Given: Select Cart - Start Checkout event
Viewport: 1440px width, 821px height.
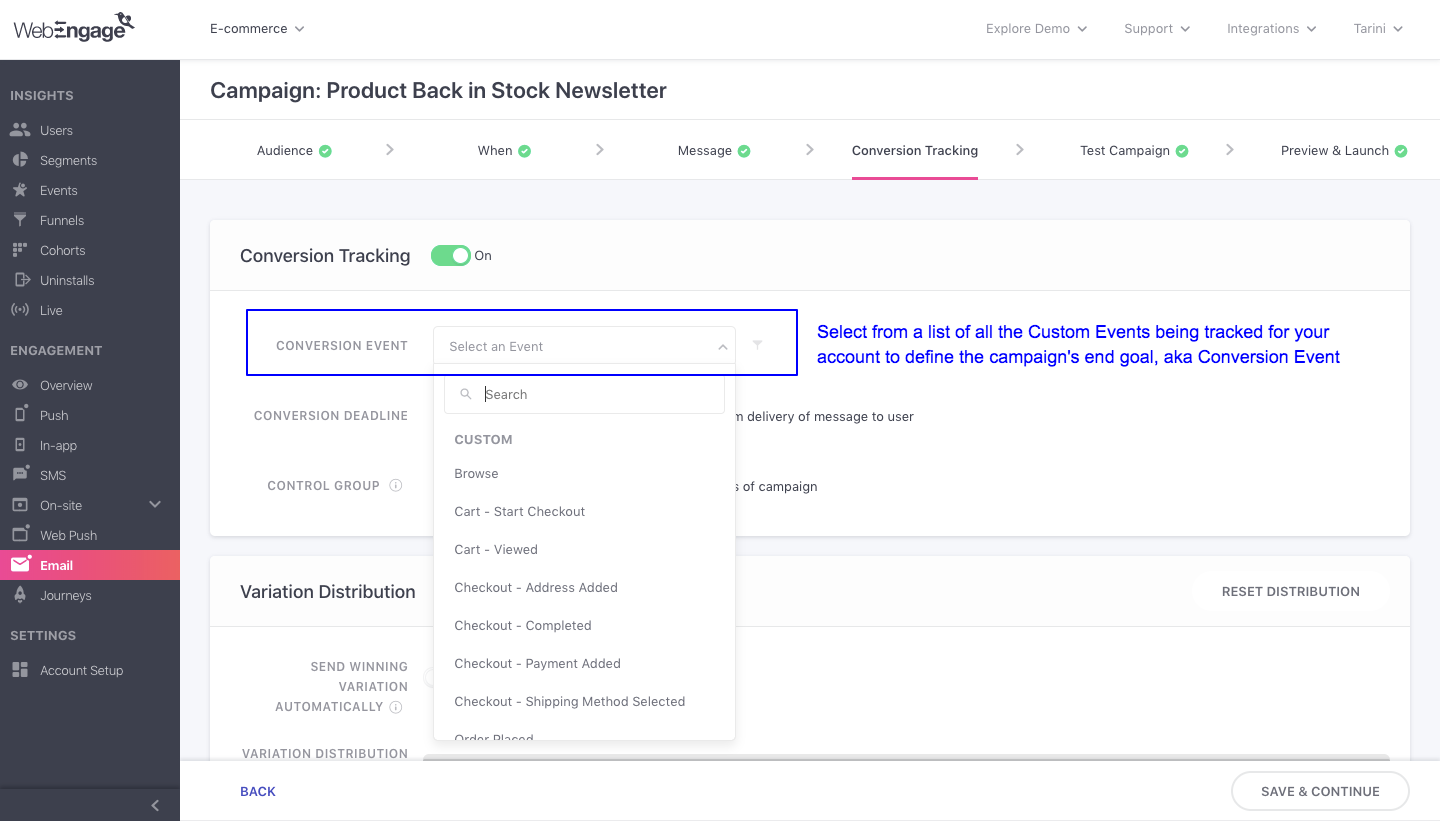Looking at the screenshot, I should point(584,511).
